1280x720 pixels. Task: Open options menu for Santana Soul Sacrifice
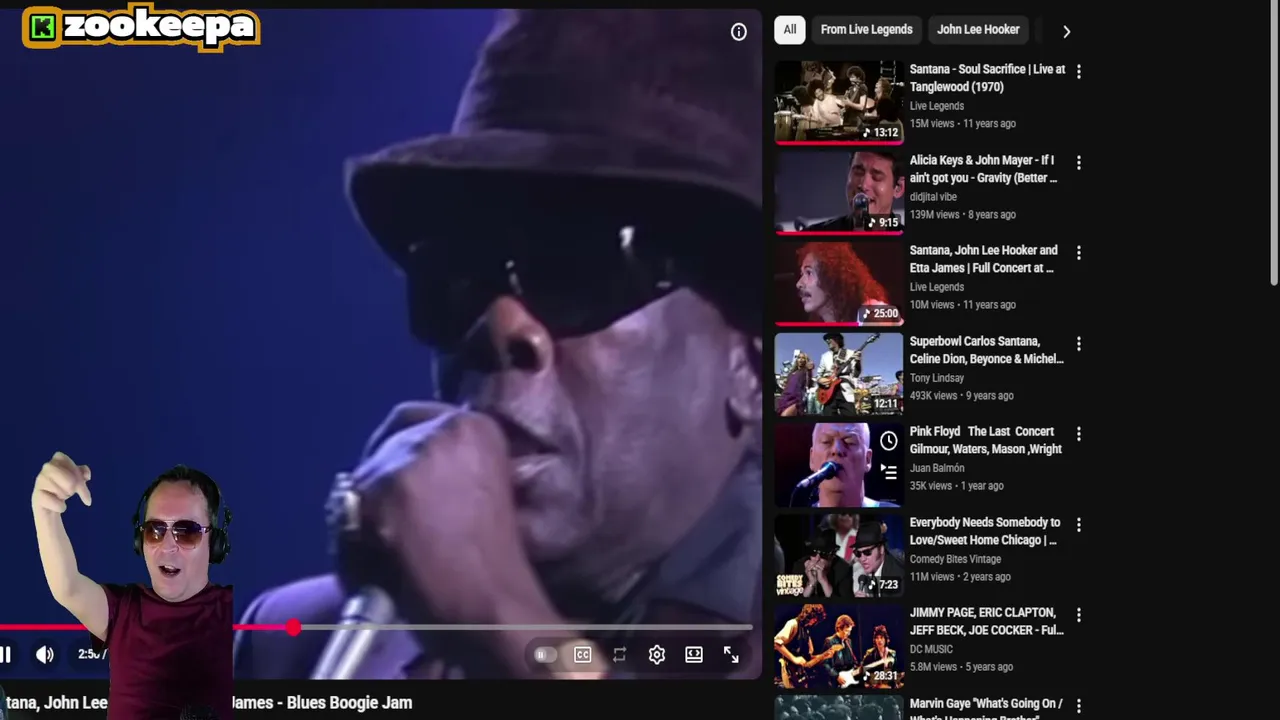[1078, 72]
